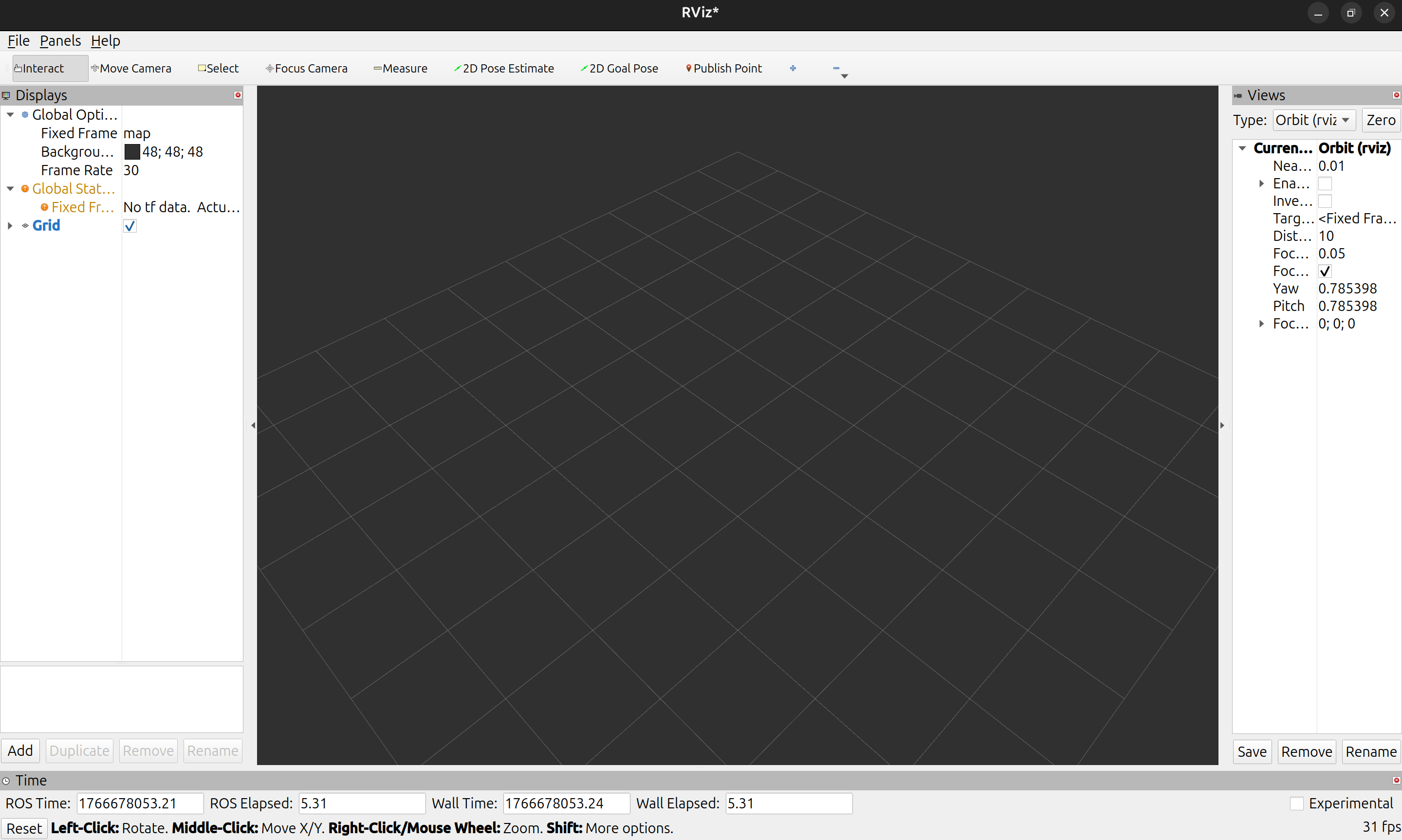Image resolution: width=1402 pixels, height=840 pixels.
Task: Click the background color swatch
Action: [x=132, y=152]
